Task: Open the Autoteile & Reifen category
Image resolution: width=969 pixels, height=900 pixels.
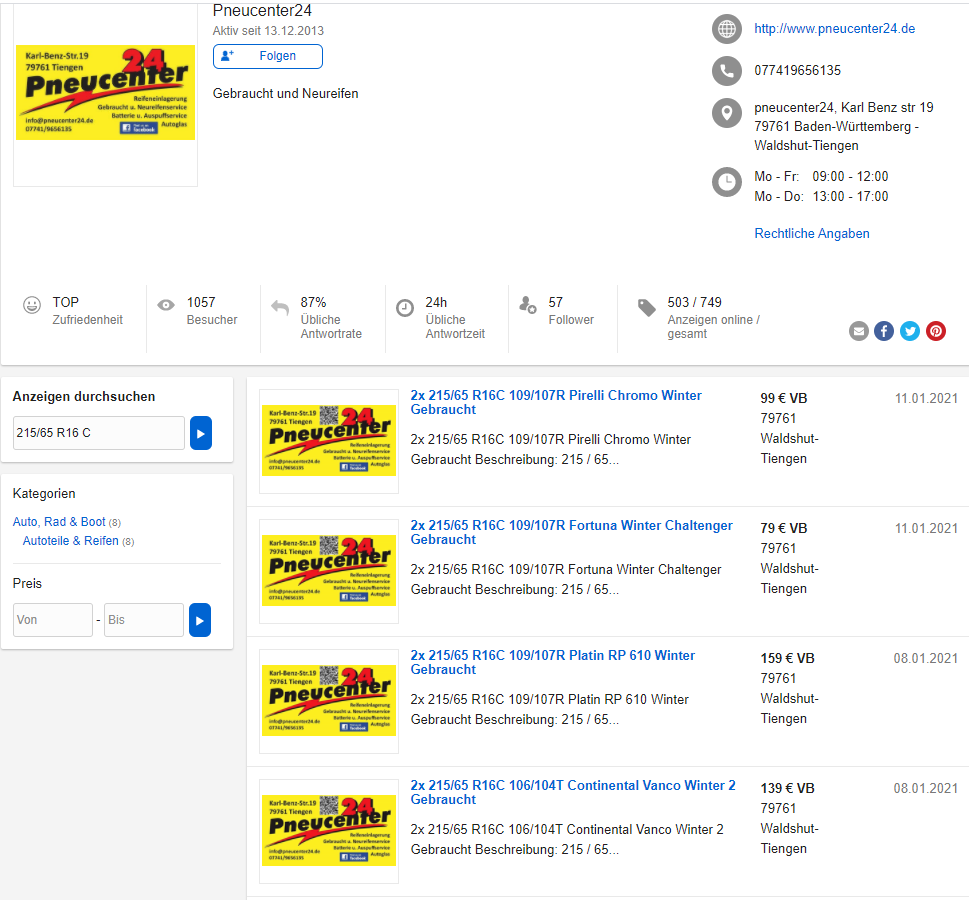Action: (x=70, y=541)
